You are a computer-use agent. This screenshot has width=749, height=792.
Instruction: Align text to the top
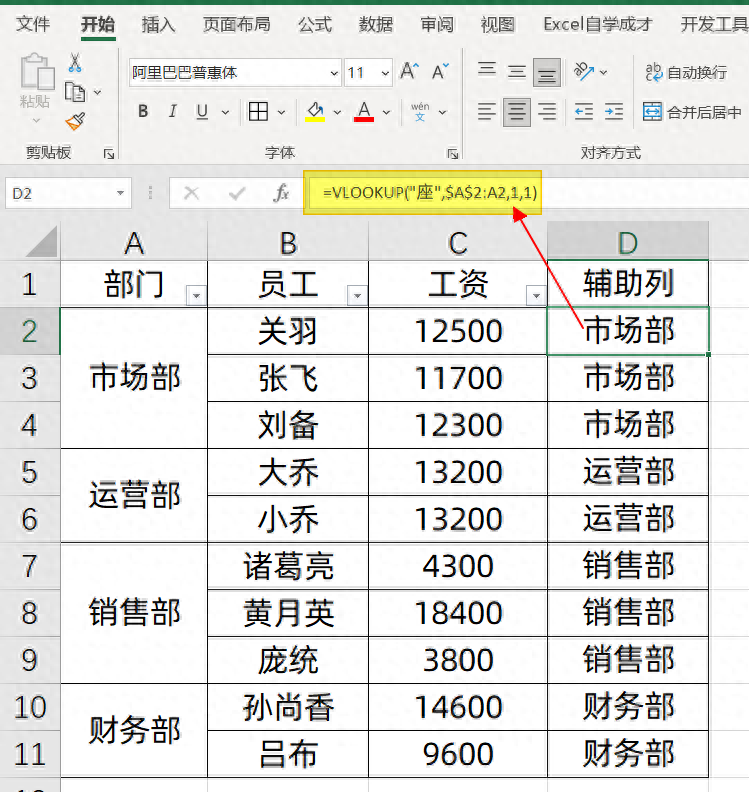(x=487, y=70)
